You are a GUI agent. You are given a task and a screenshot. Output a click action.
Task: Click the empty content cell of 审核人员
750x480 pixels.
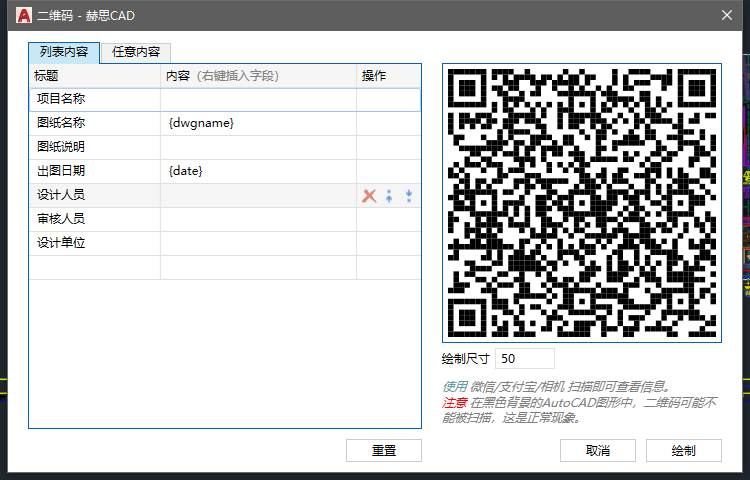tap(258, 219)
